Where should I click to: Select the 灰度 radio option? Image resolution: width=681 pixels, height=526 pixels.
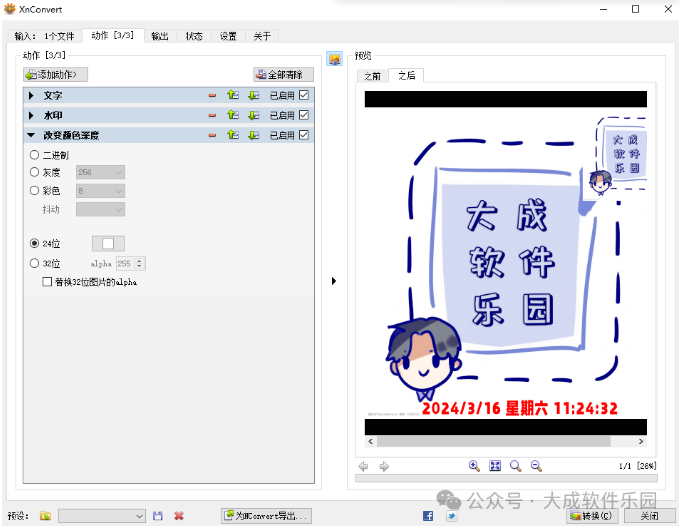(34, 172)
